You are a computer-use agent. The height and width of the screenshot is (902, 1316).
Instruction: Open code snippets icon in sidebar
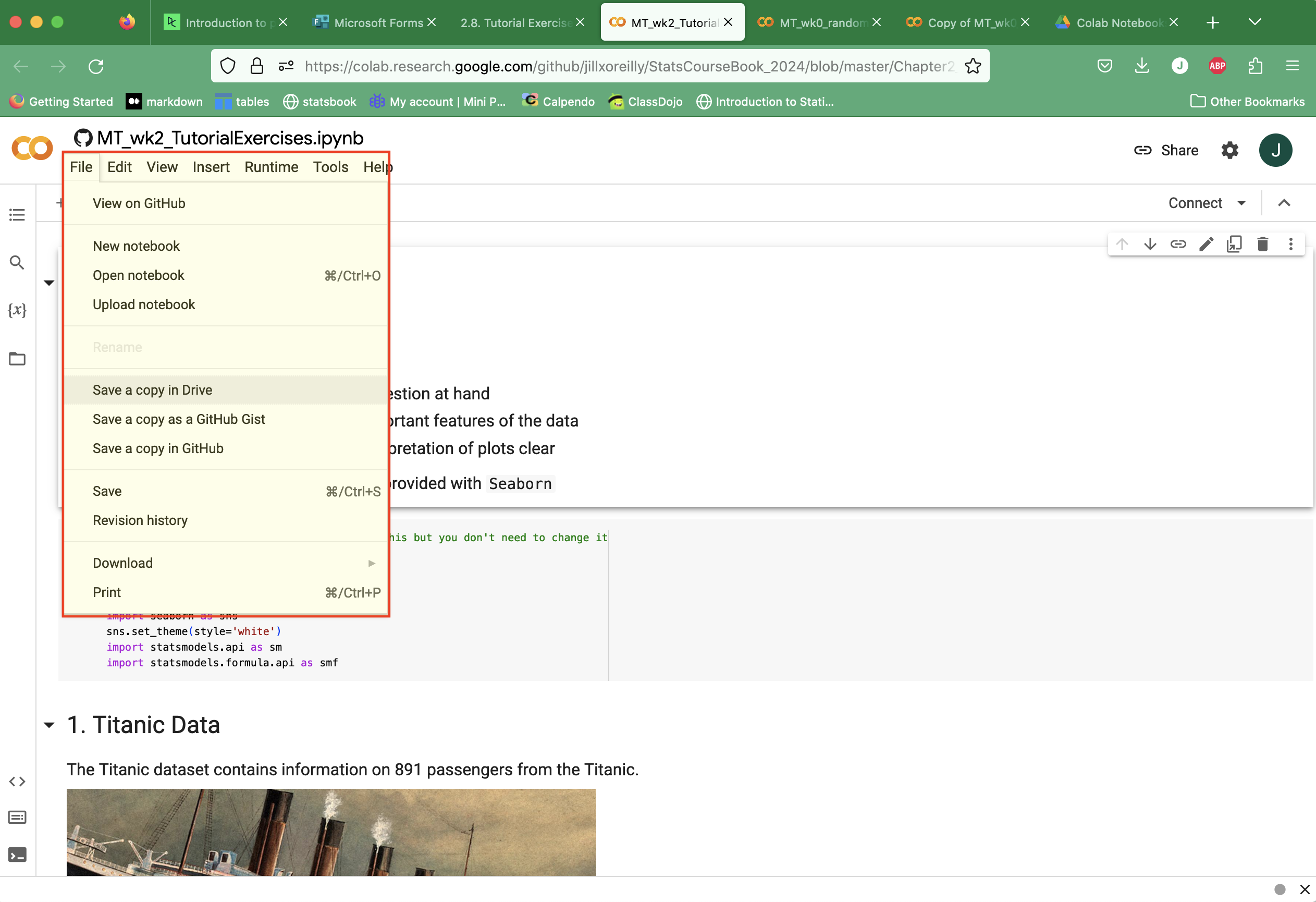coord(17,782)
